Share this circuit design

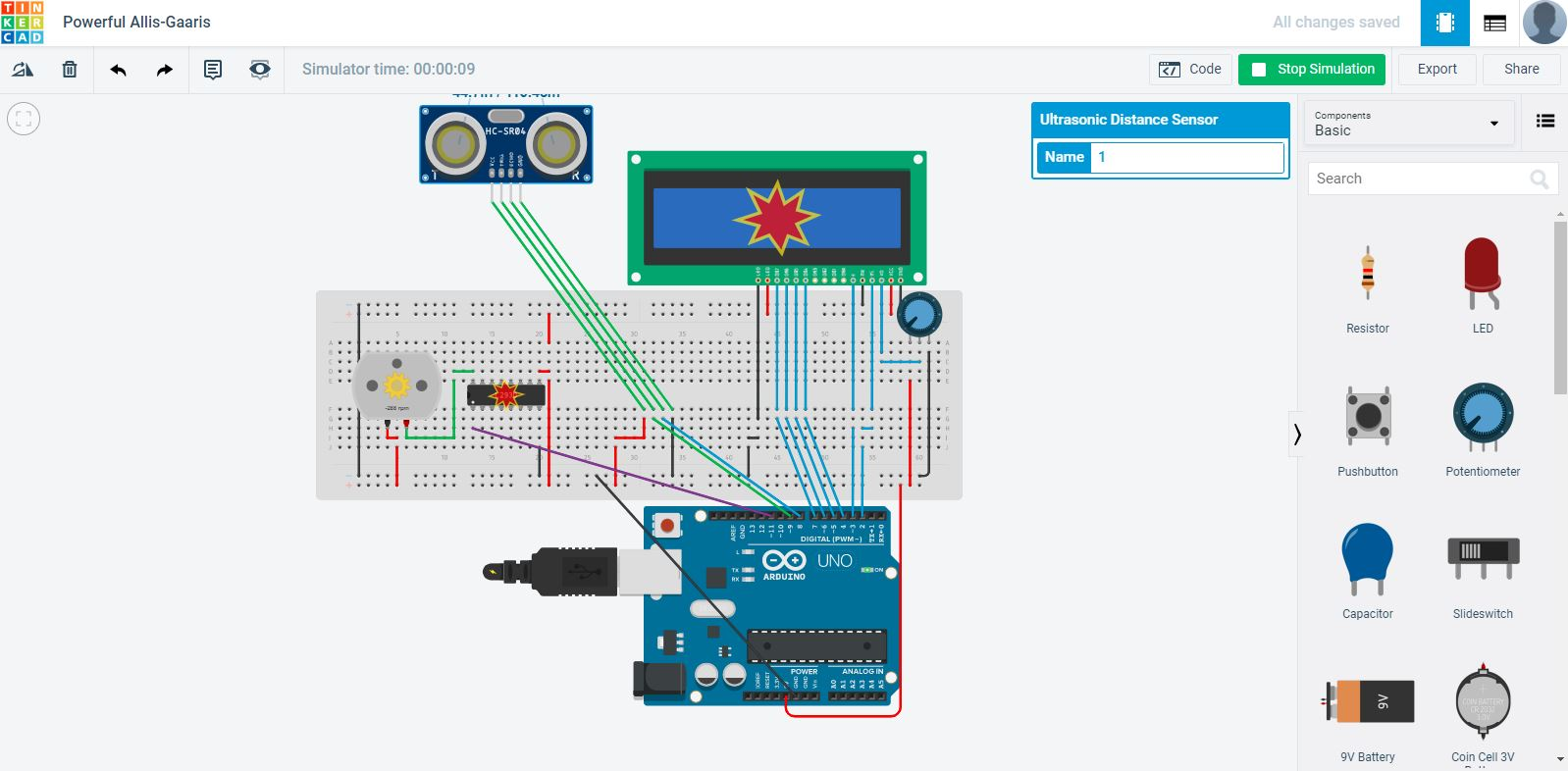click(1521, 69)
